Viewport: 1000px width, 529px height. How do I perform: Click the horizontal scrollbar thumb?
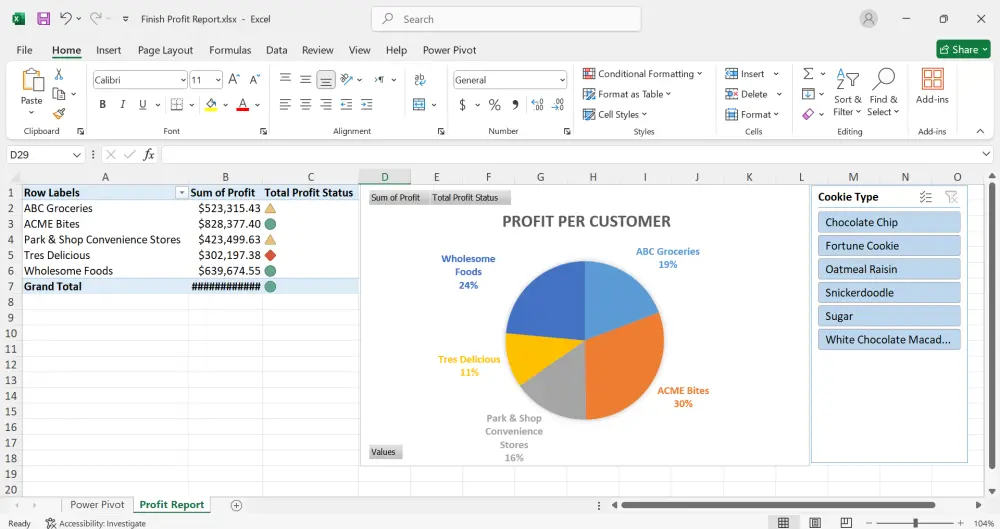(778, 505)
